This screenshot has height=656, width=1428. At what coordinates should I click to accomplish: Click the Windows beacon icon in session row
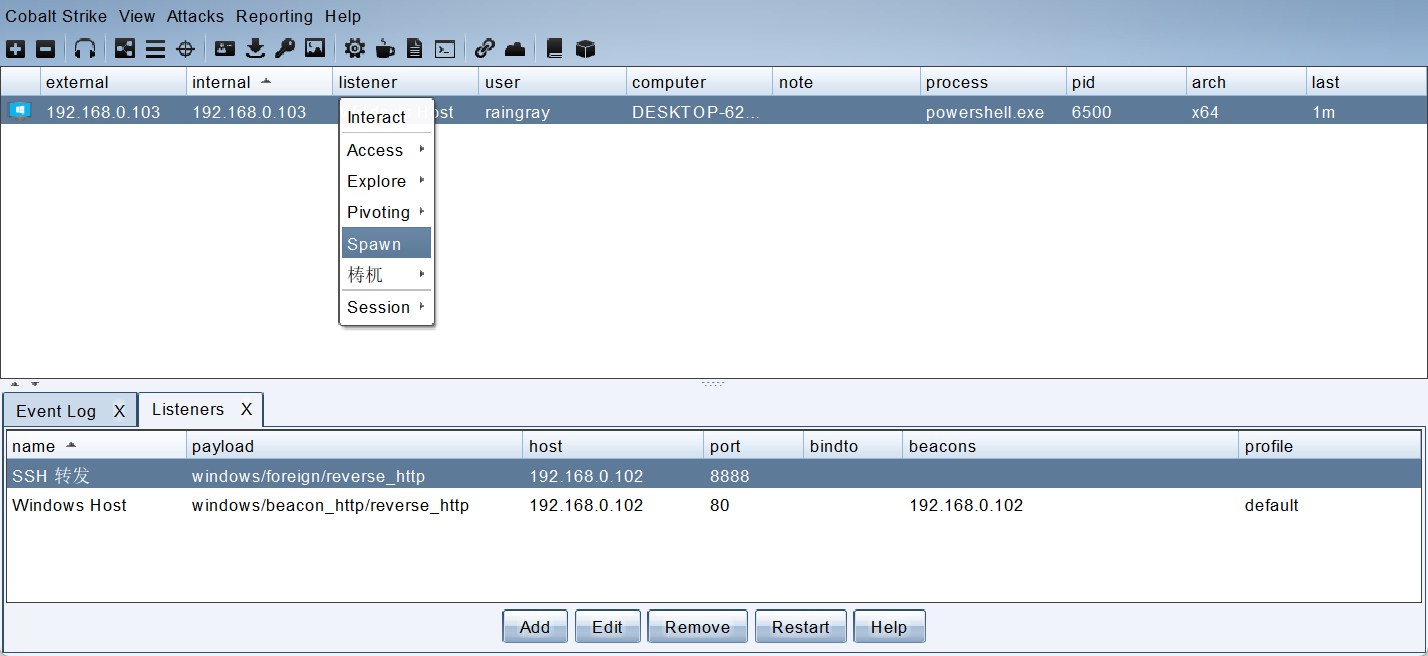pos(20,111)
